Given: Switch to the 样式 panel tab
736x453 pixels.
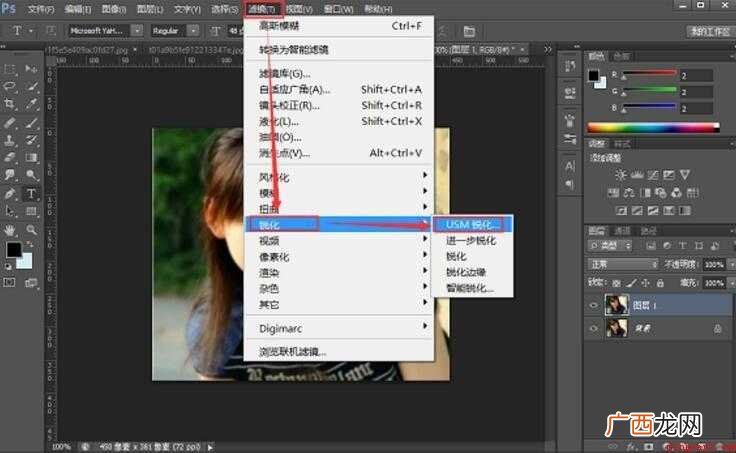Looking at the screenshot, I should (x=622, y=144).
